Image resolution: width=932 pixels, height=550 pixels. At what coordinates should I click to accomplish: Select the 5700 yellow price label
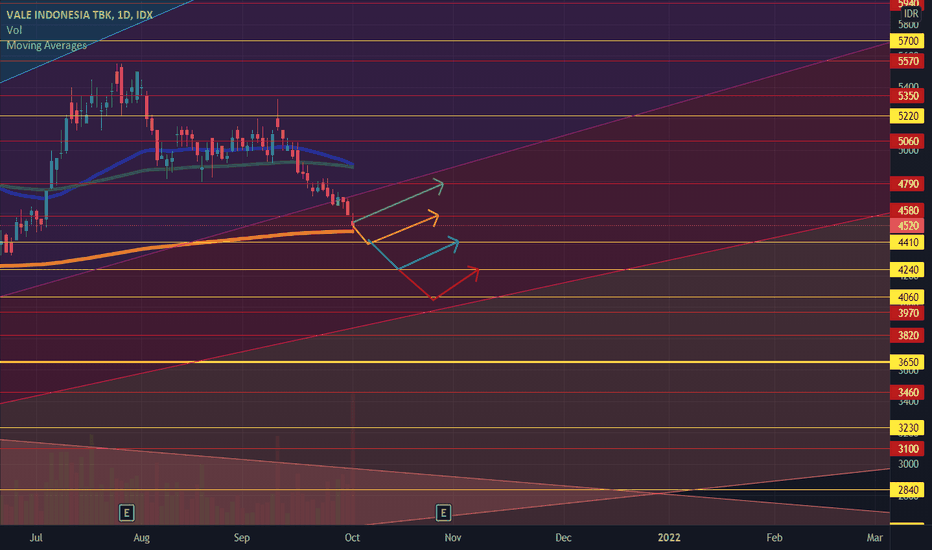pos(907,41)
